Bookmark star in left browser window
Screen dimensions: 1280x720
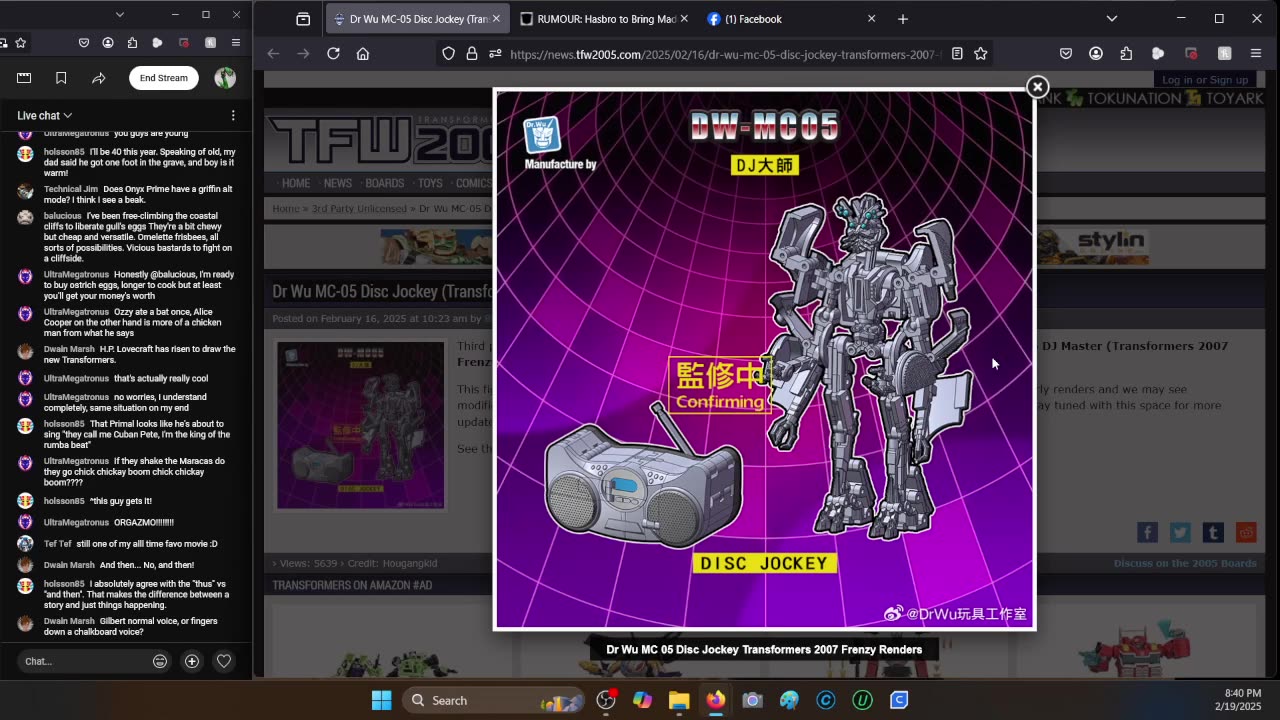tap(20, 43)
